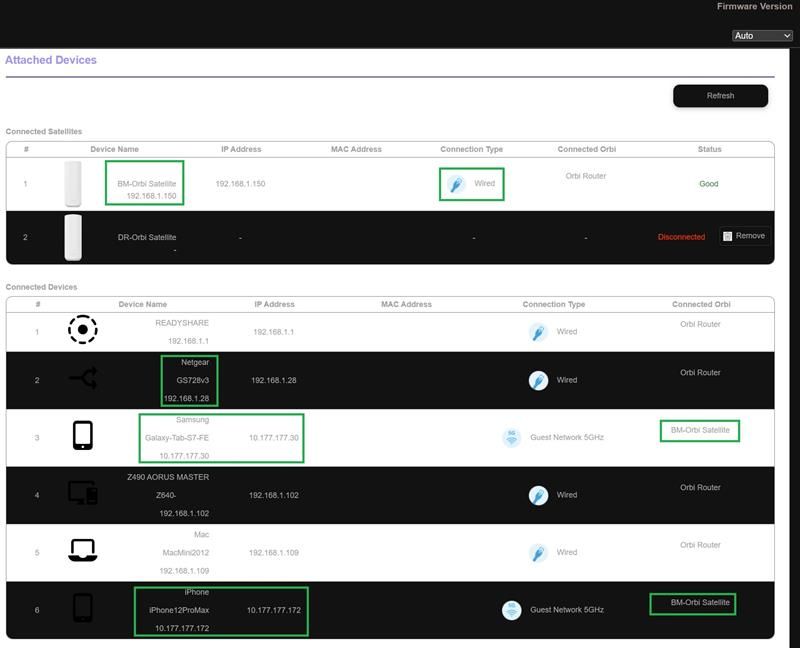Click the MacMini2012 device name
Image resolution: width=800 pixels, height=648 pixels.
click(186, 553)
